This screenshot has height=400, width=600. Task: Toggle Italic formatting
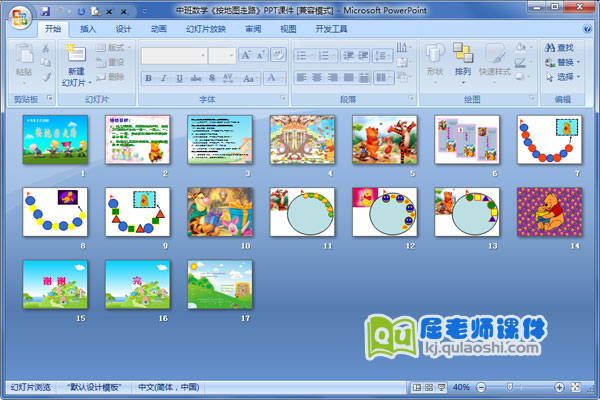tap(163, 78)
